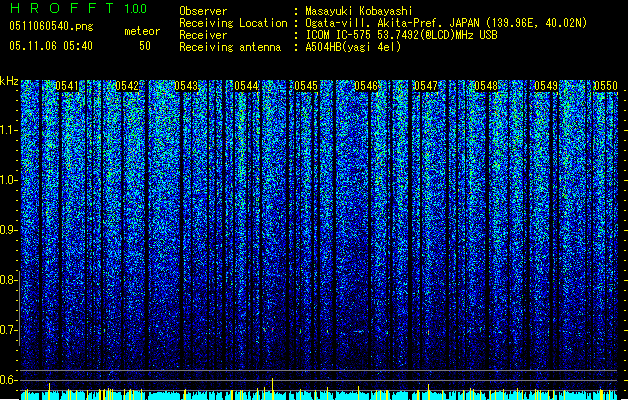629x400 pixels.
Task: Click the Observer field label
Action: pos(203,11)
